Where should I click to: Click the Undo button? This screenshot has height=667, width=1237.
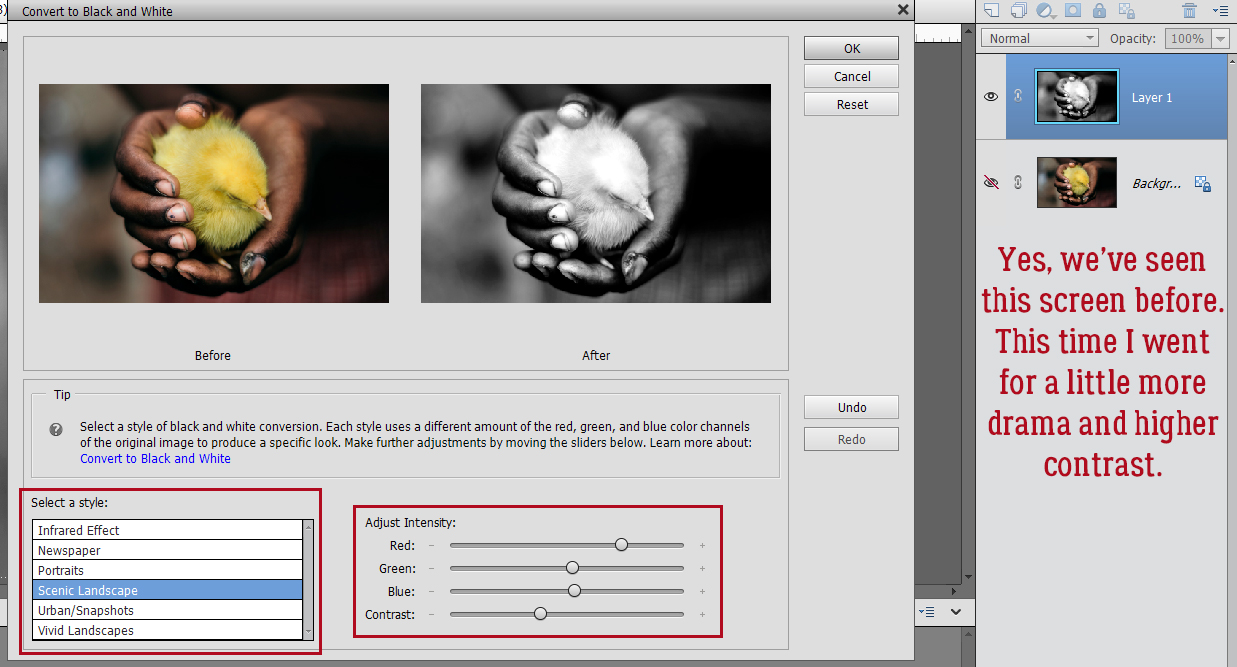coord(851,407)
